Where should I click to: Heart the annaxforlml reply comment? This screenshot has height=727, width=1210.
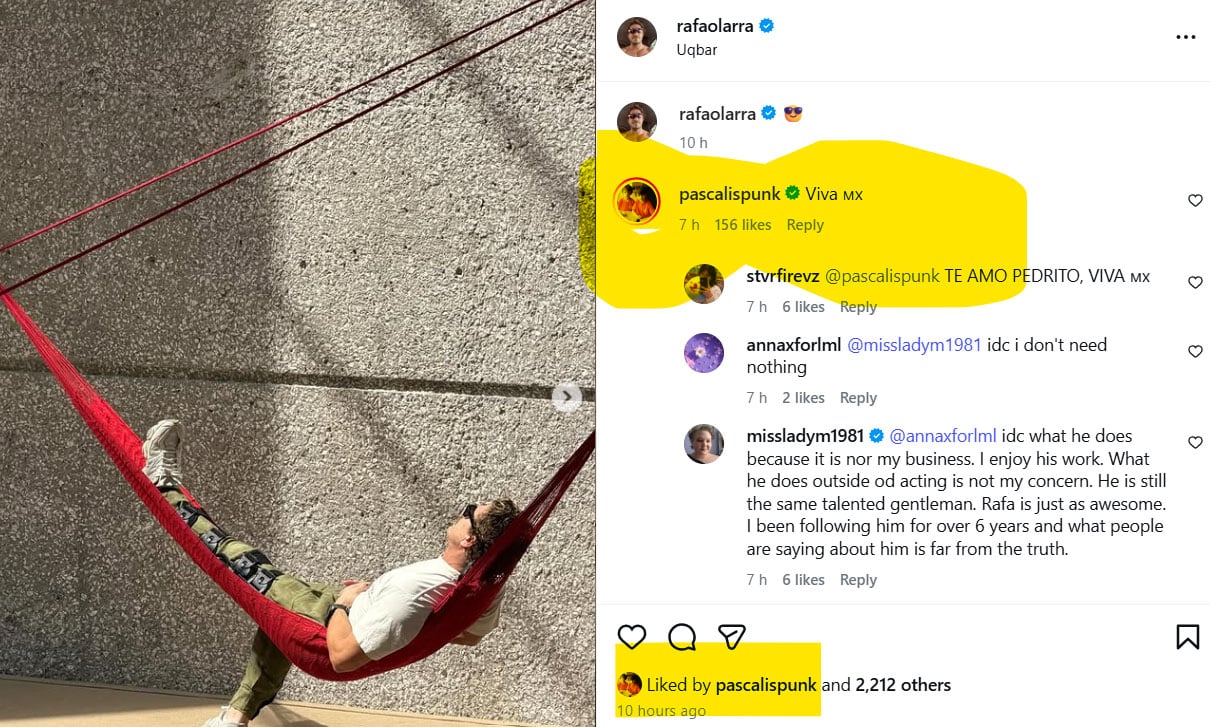tap(1195, 351)
